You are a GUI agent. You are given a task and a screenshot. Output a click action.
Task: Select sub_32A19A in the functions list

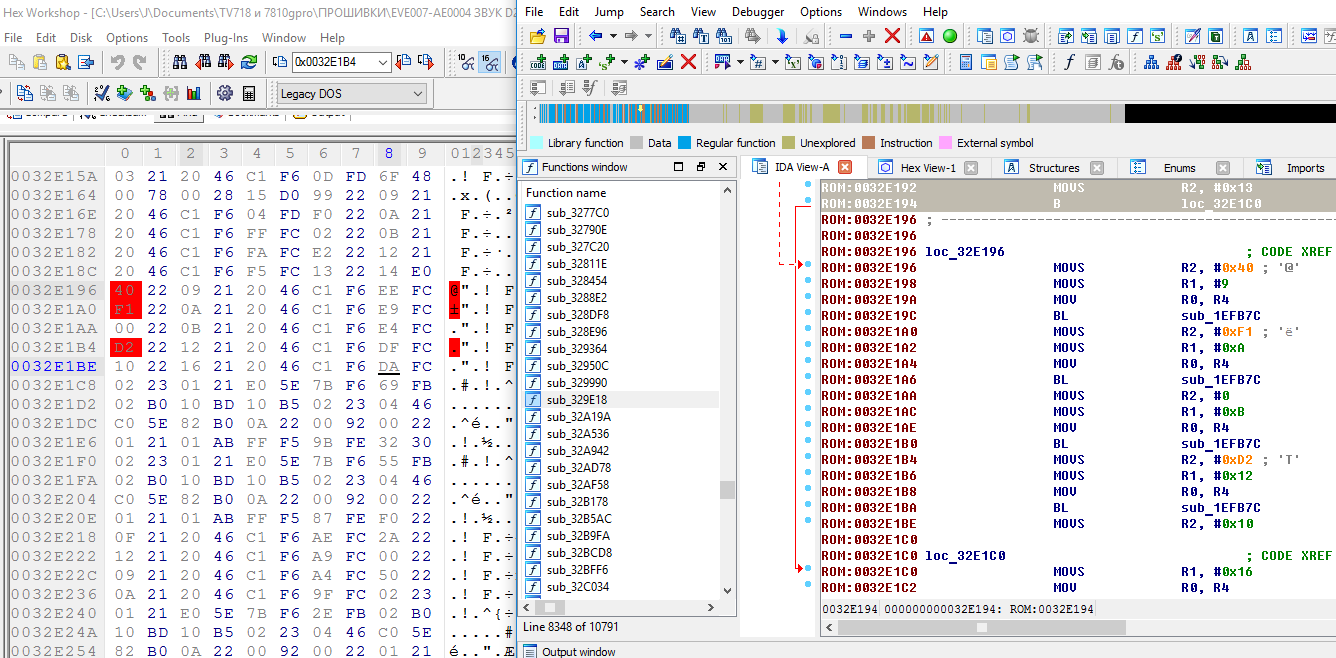tap(577, 417)
